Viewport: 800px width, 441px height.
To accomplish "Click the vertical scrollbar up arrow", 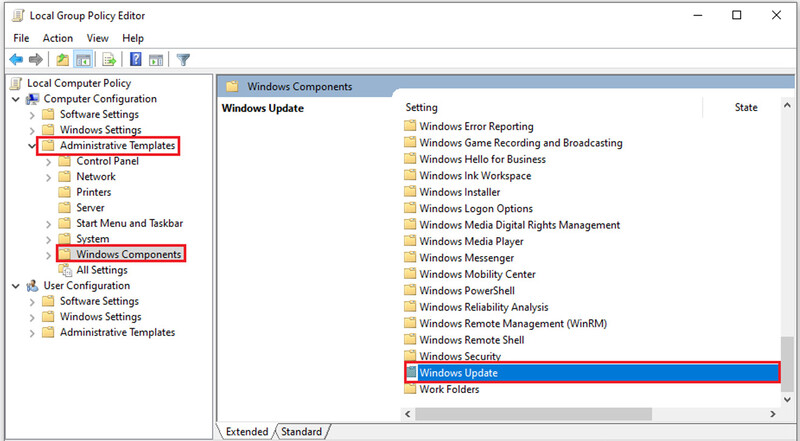I will click(787, 106).
